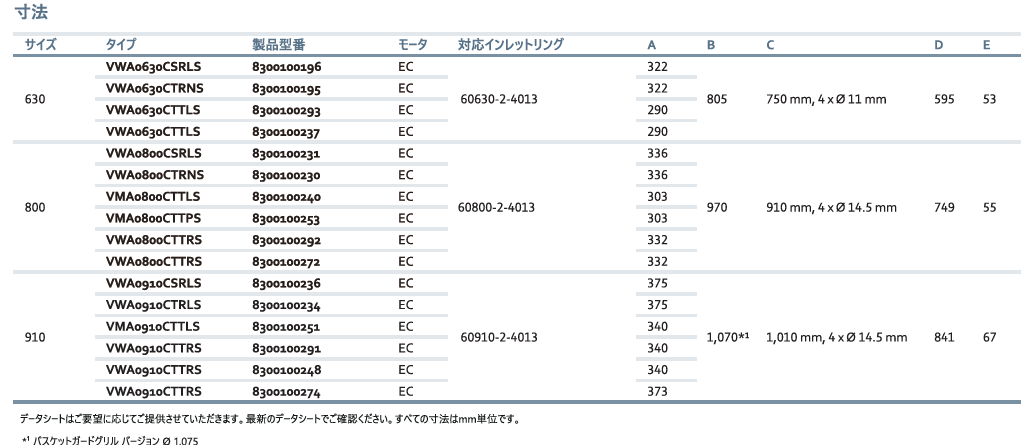Click type VWA0800CTRNS
The width and height of the screenshot is (1035, 445).
(154, 175)
